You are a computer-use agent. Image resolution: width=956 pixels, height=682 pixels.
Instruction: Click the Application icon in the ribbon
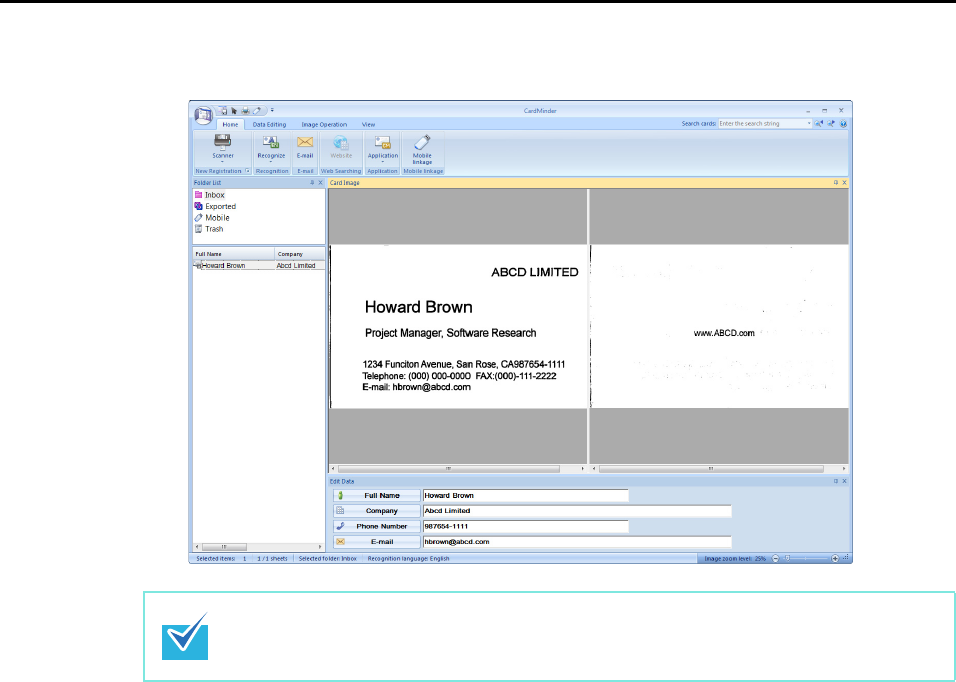click(x=383, y=143)
